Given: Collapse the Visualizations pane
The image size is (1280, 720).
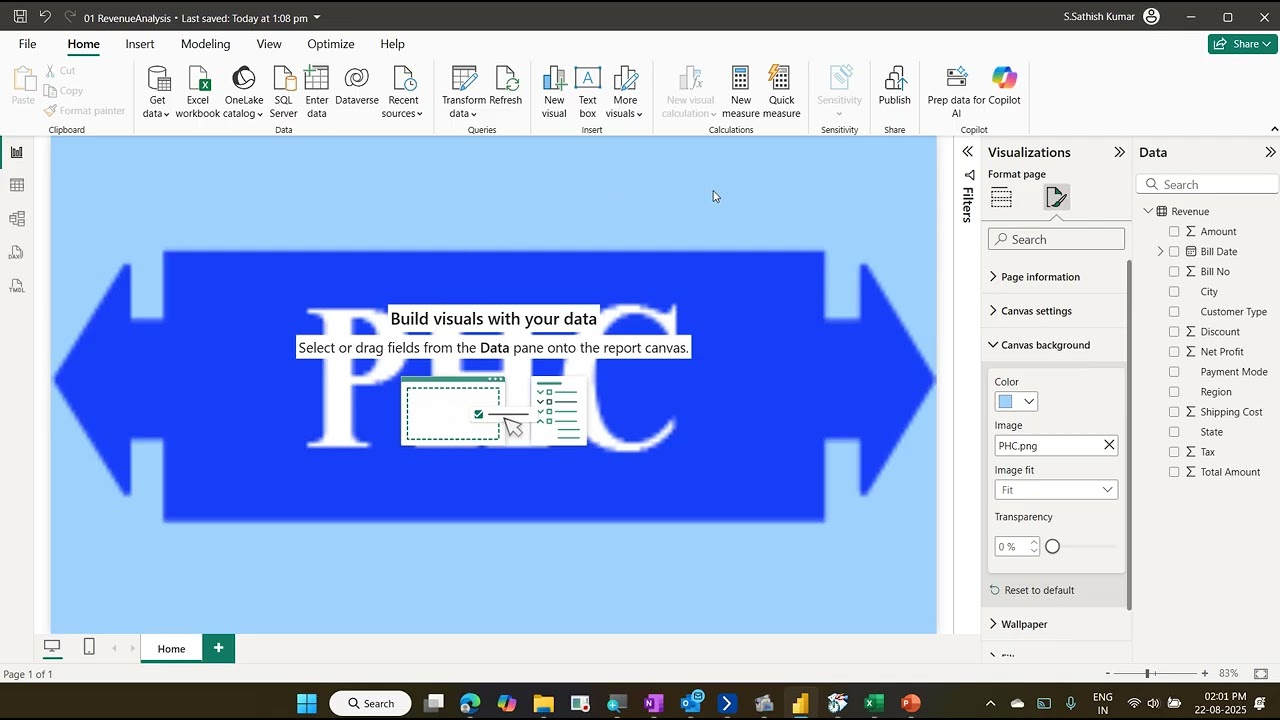Looking at the screenshot, I should [1119, 152].
